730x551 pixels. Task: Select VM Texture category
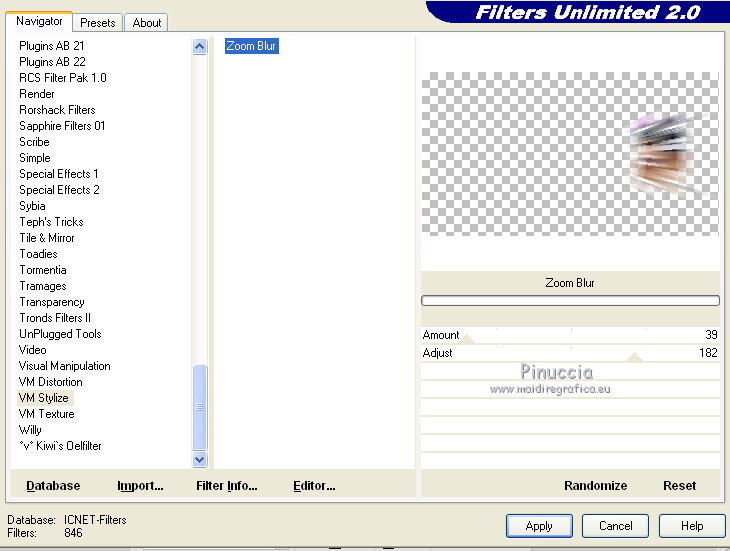pos(47,414)
